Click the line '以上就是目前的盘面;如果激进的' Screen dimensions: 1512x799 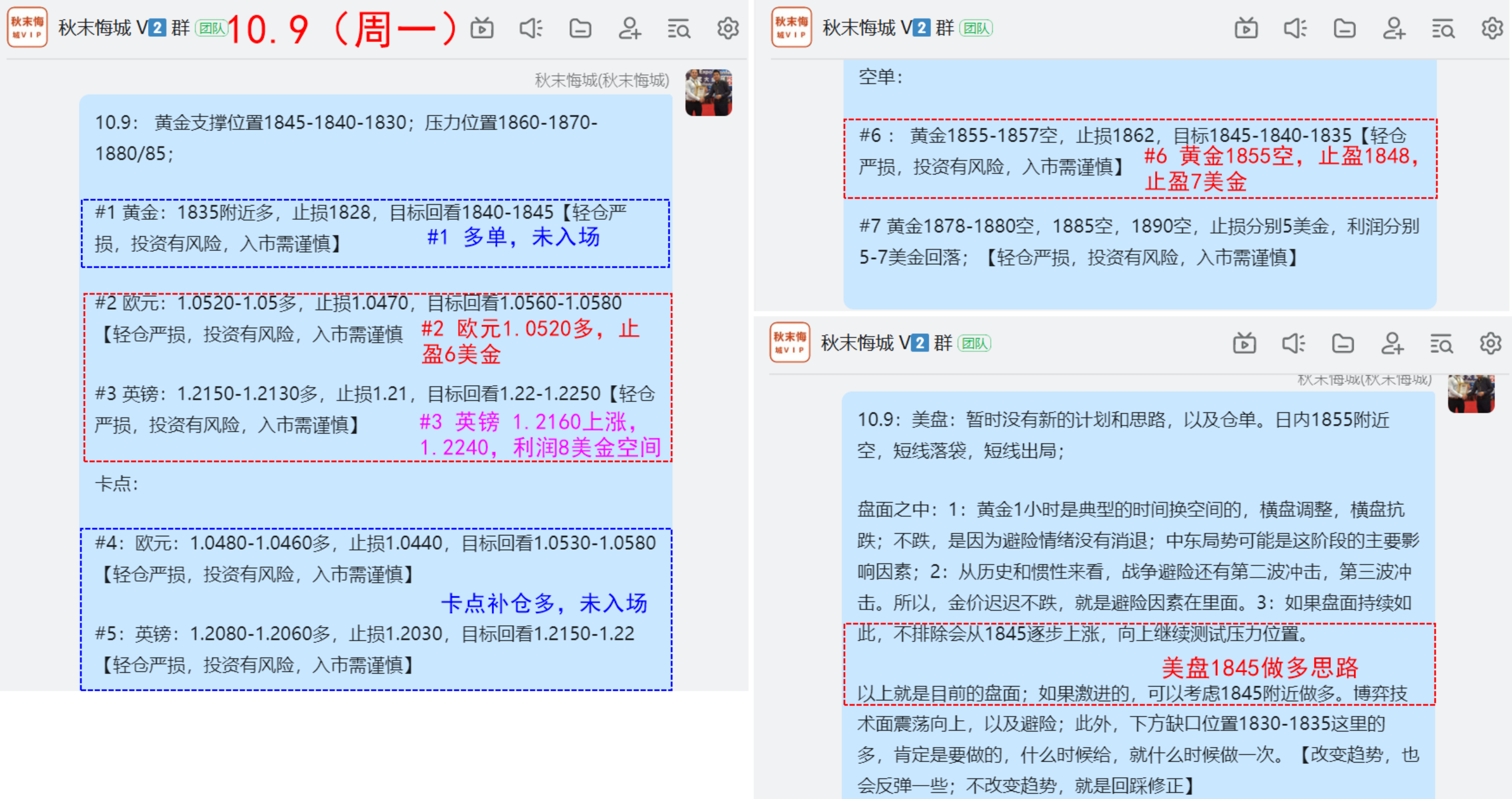point(1132,694)
